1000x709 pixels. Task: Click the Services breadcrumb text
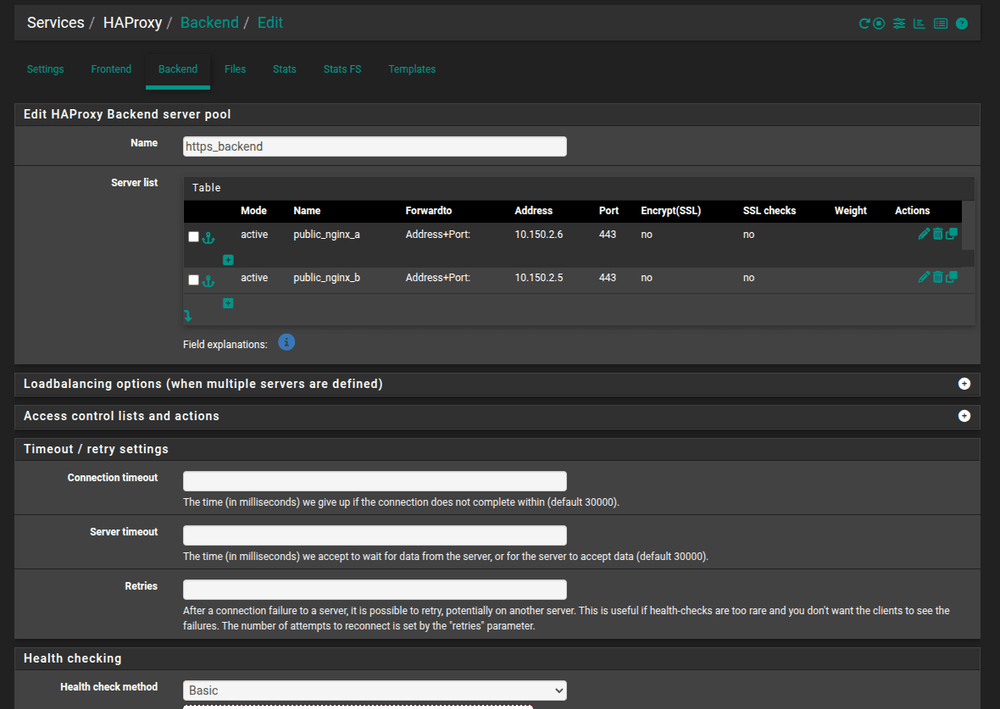coord(55,22)
